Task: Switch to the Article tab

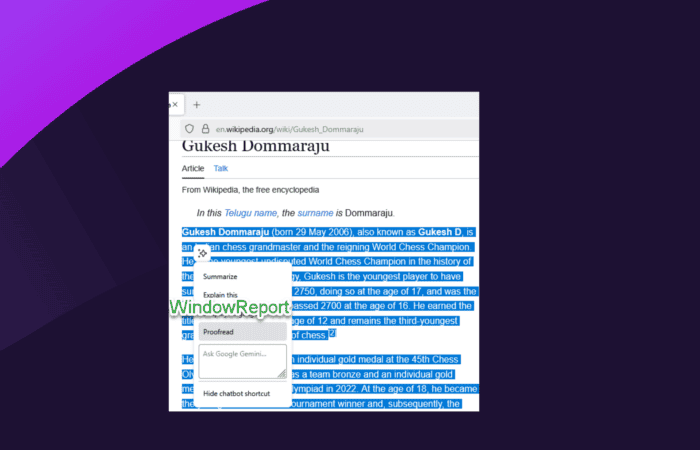Action: tap(193, 168)
